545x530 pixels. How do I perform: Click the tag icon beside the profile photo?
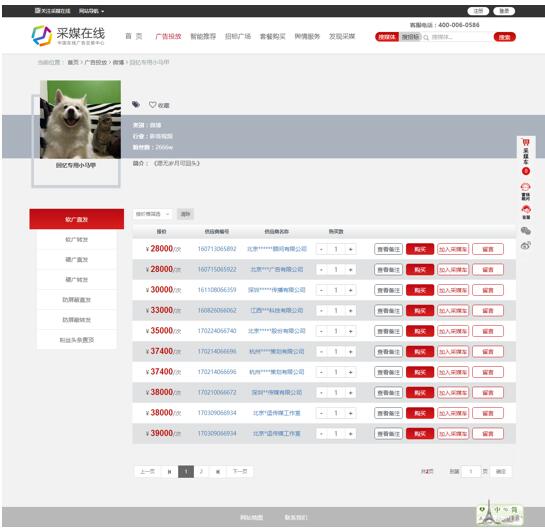(136, 104)
